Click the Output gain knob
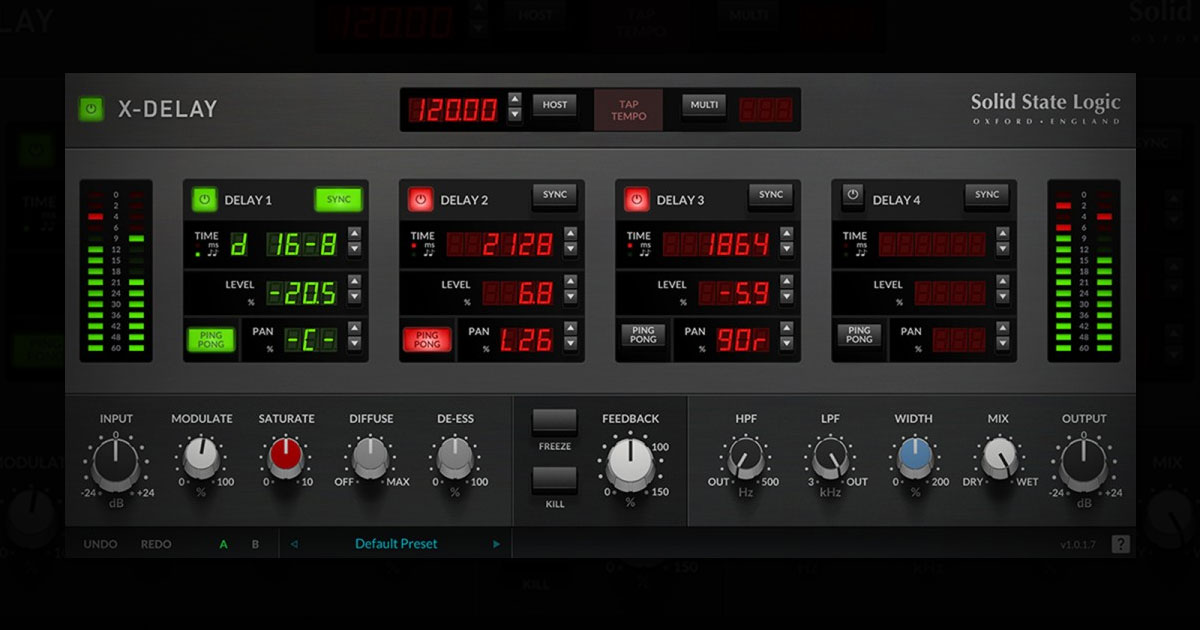The width and height of the screenshot is (1200, 630). tap(1084, 463)
